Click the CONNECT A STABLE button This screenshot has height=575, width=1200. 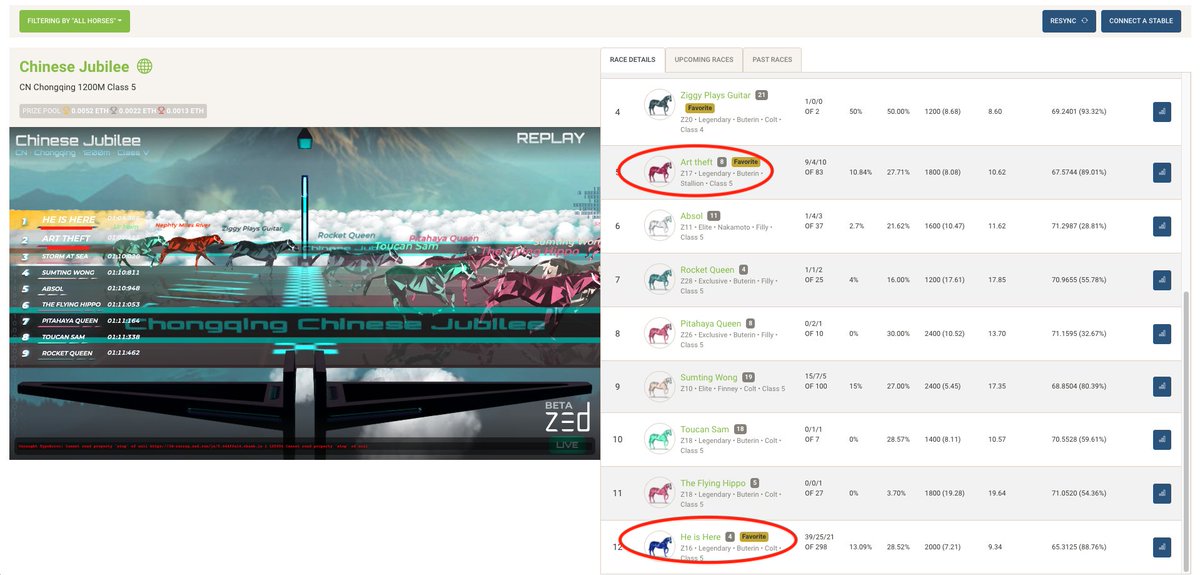click(x=1140, y=21)
